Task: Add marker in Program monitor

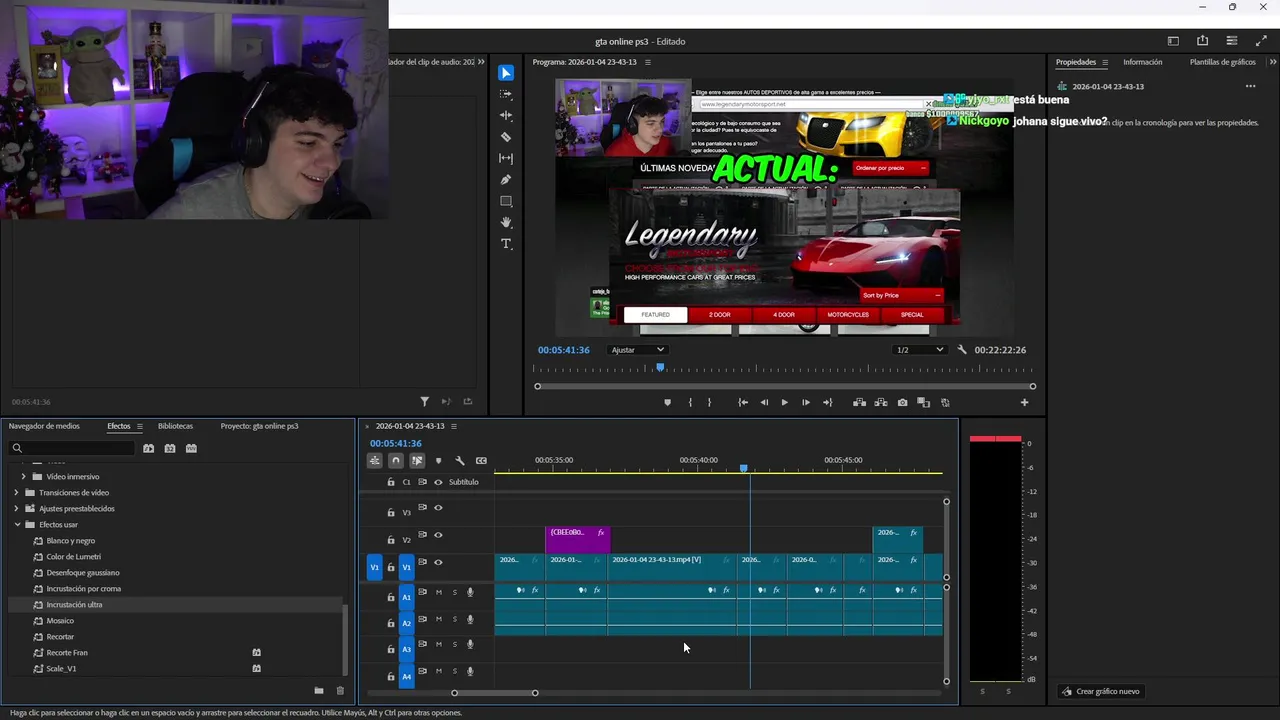Action: 667,403
